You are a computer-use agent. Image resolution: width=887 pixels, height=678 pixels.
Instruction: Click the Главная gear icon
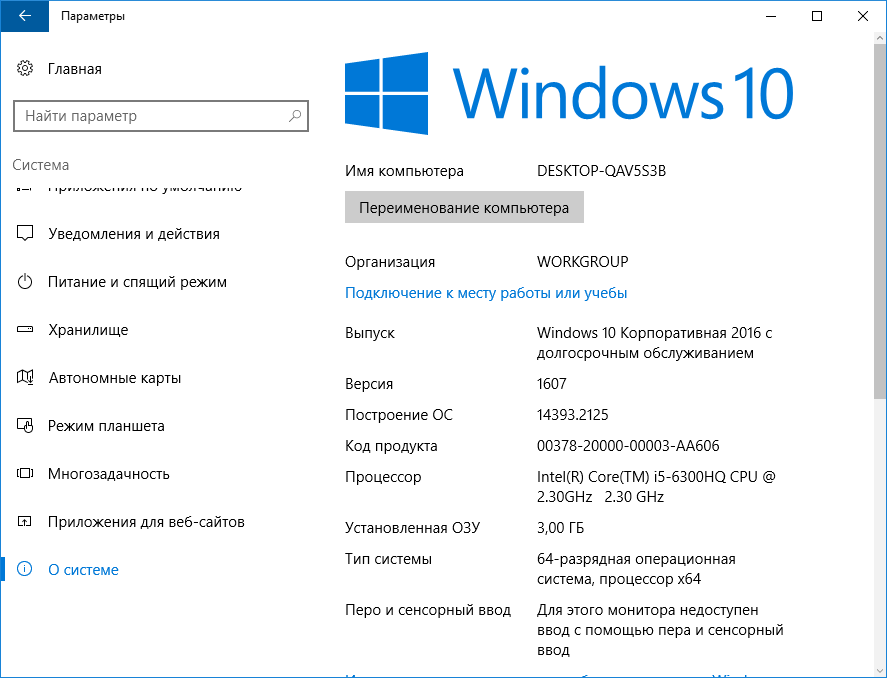point(26,69)
